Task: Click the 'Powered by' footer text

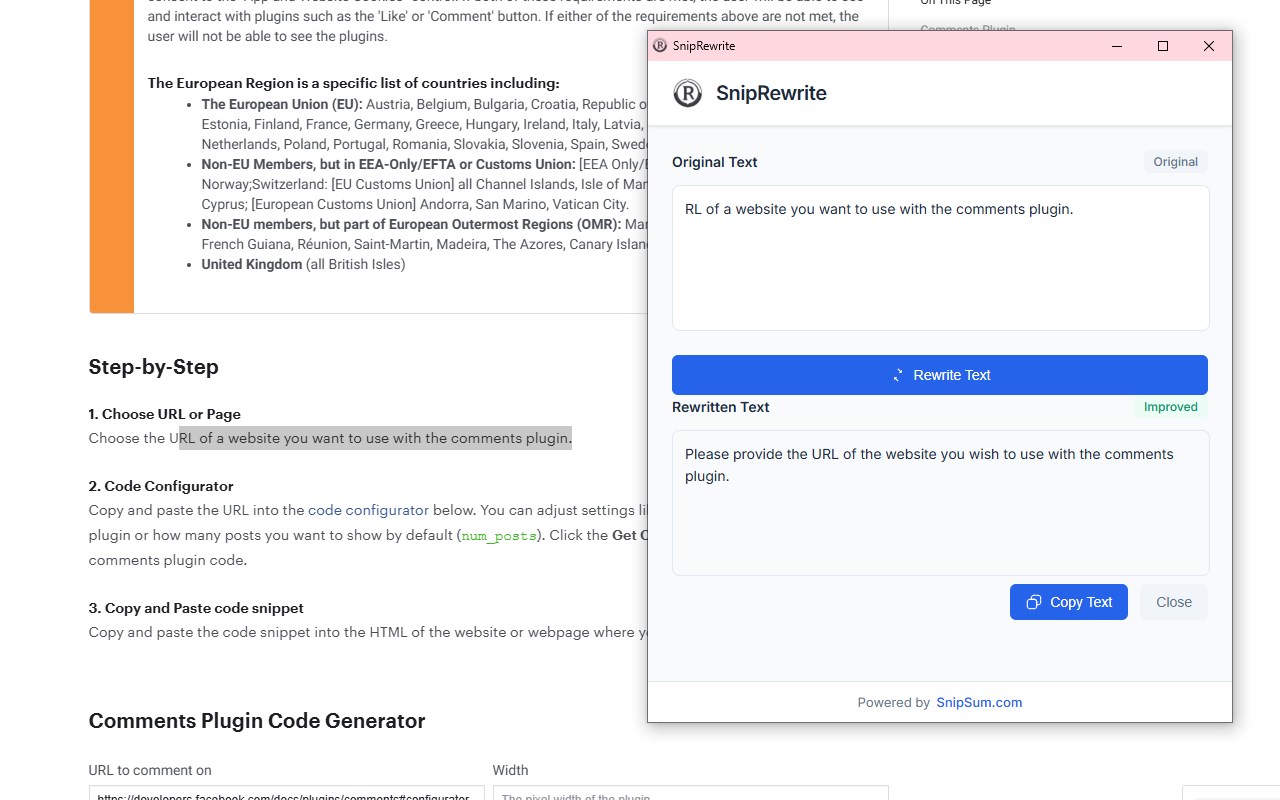Action: [x=894, y=702]
